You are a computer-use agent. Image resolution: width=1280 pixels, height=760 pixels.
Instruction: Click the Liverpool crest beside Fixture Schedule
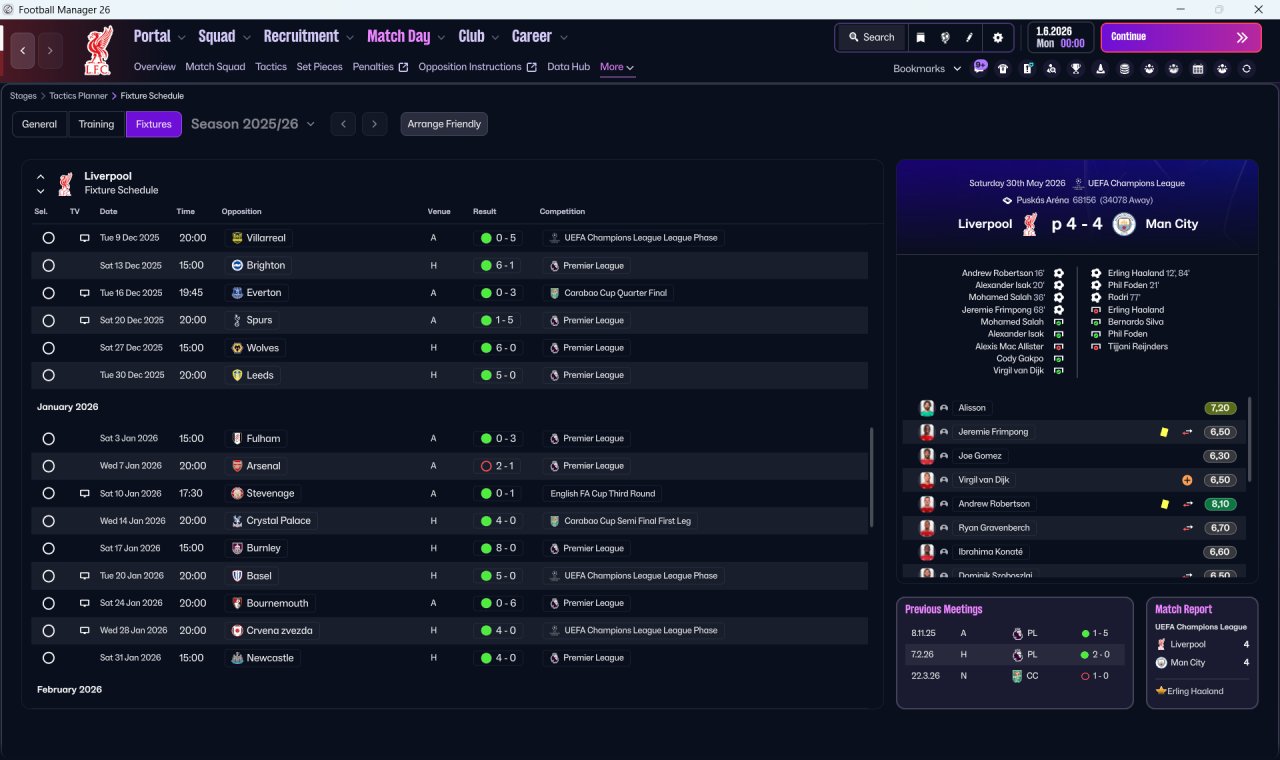click(x=65, y=183)
